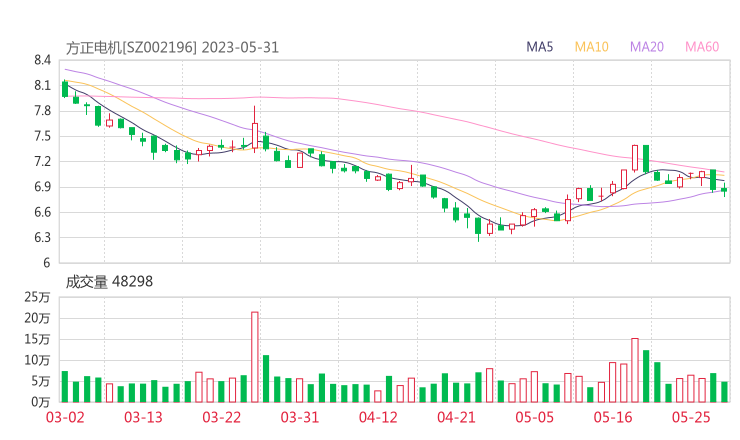Click the 8.1 price axis label

pyautogui.click(x=42, y=86)
